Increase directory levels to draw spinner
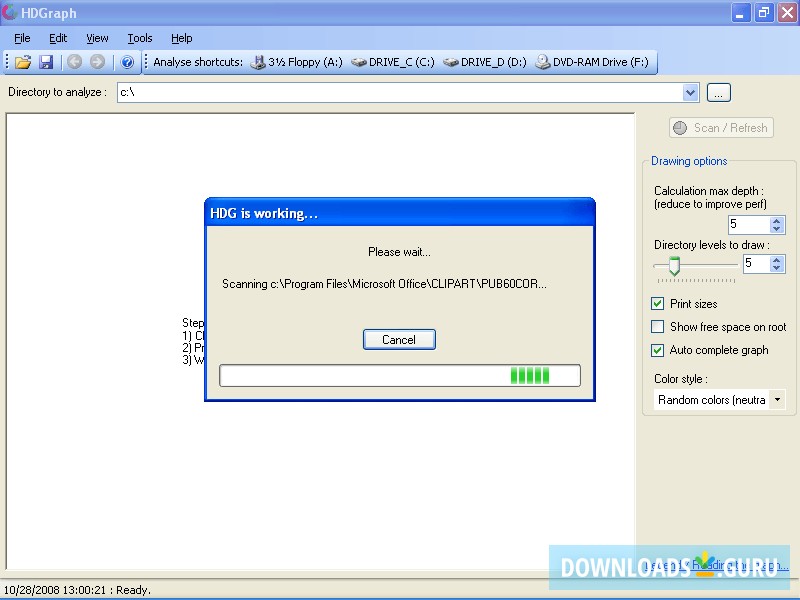 777,260
